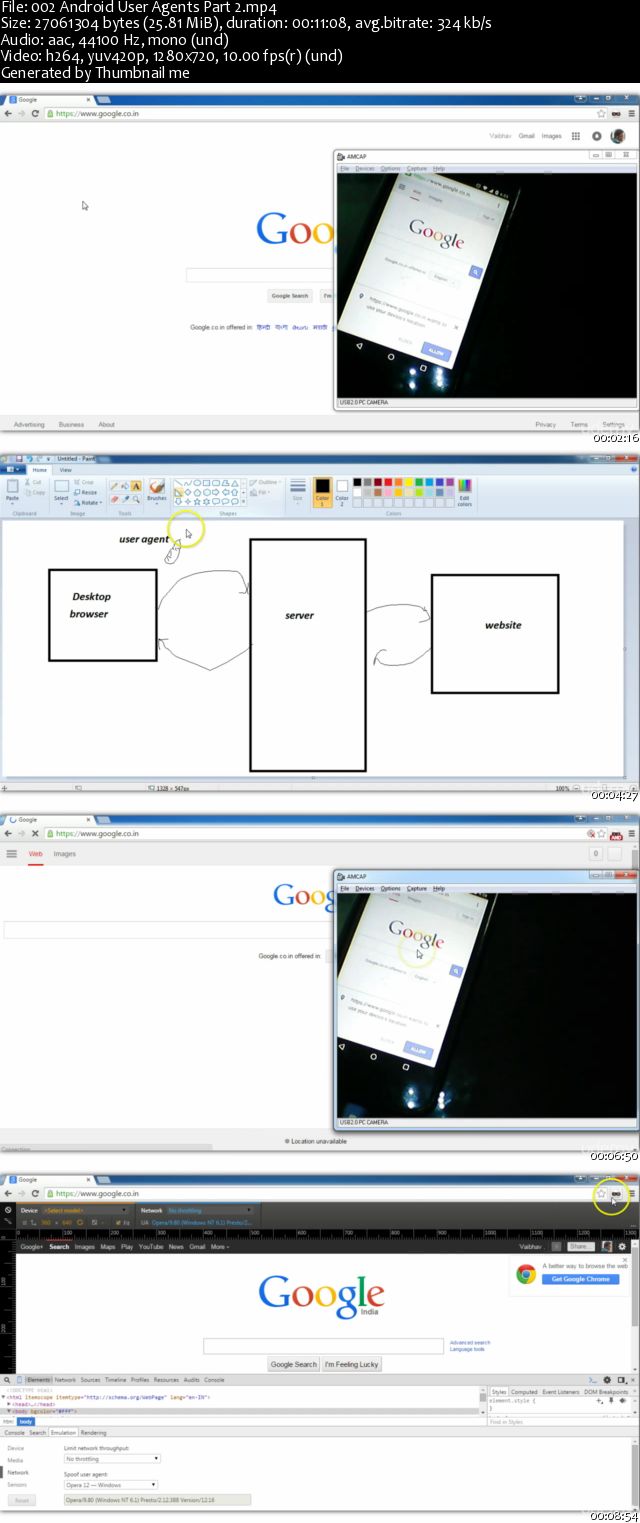Image resolution: width=640 pixels, height=1523 pixels.
Task: Open Google apps grid icon in first frame
Action: pyautogui.click(x=576, y=136)
